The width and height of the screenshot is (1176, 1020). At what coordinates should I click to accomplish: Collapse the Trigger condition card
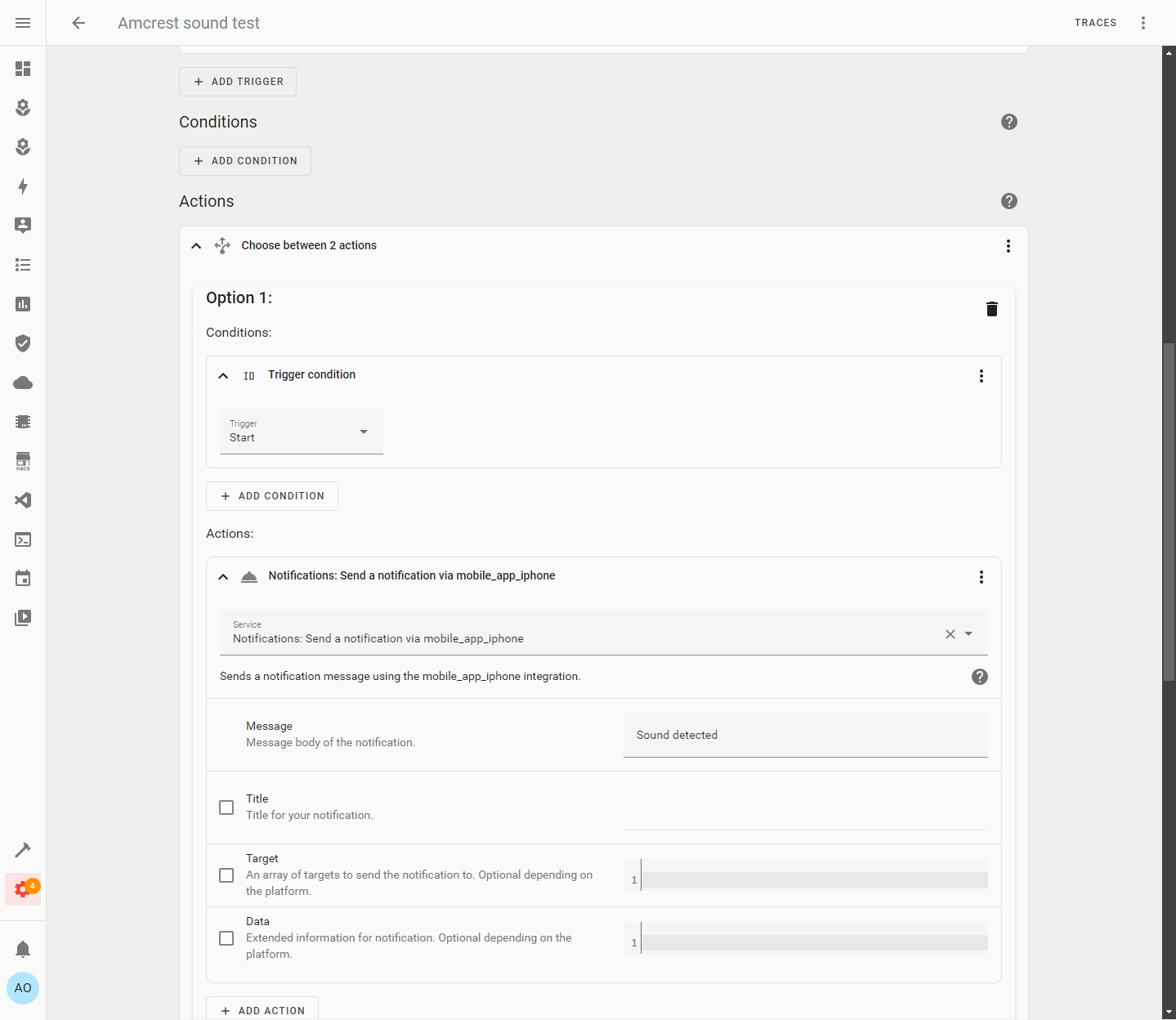223,375
